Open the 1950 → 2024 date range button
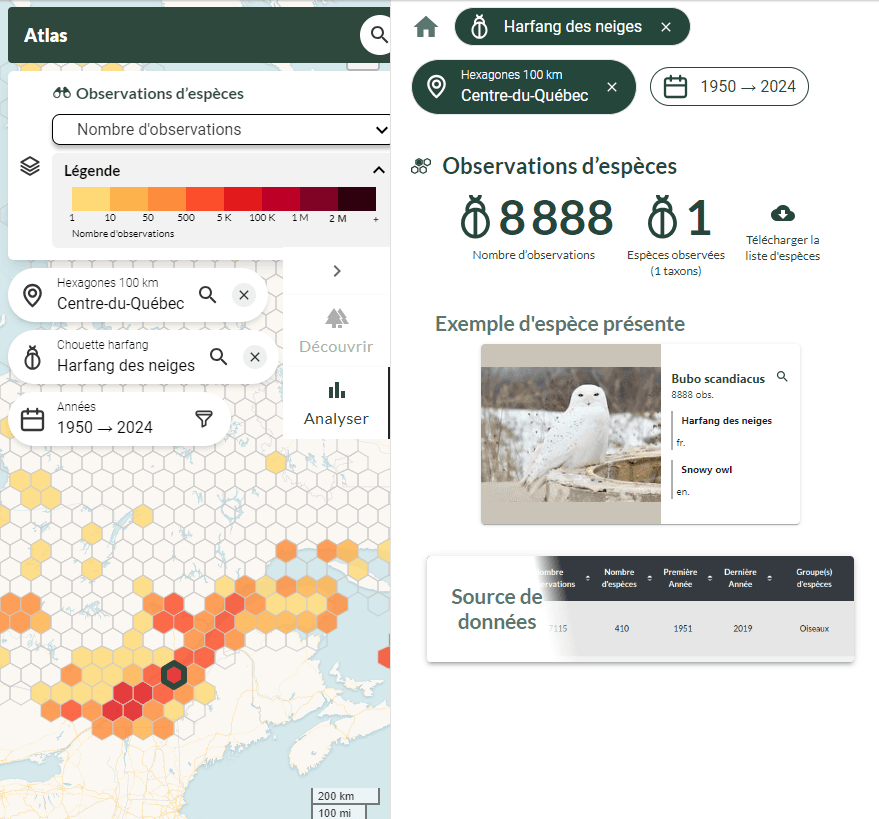 click(729, 86)
